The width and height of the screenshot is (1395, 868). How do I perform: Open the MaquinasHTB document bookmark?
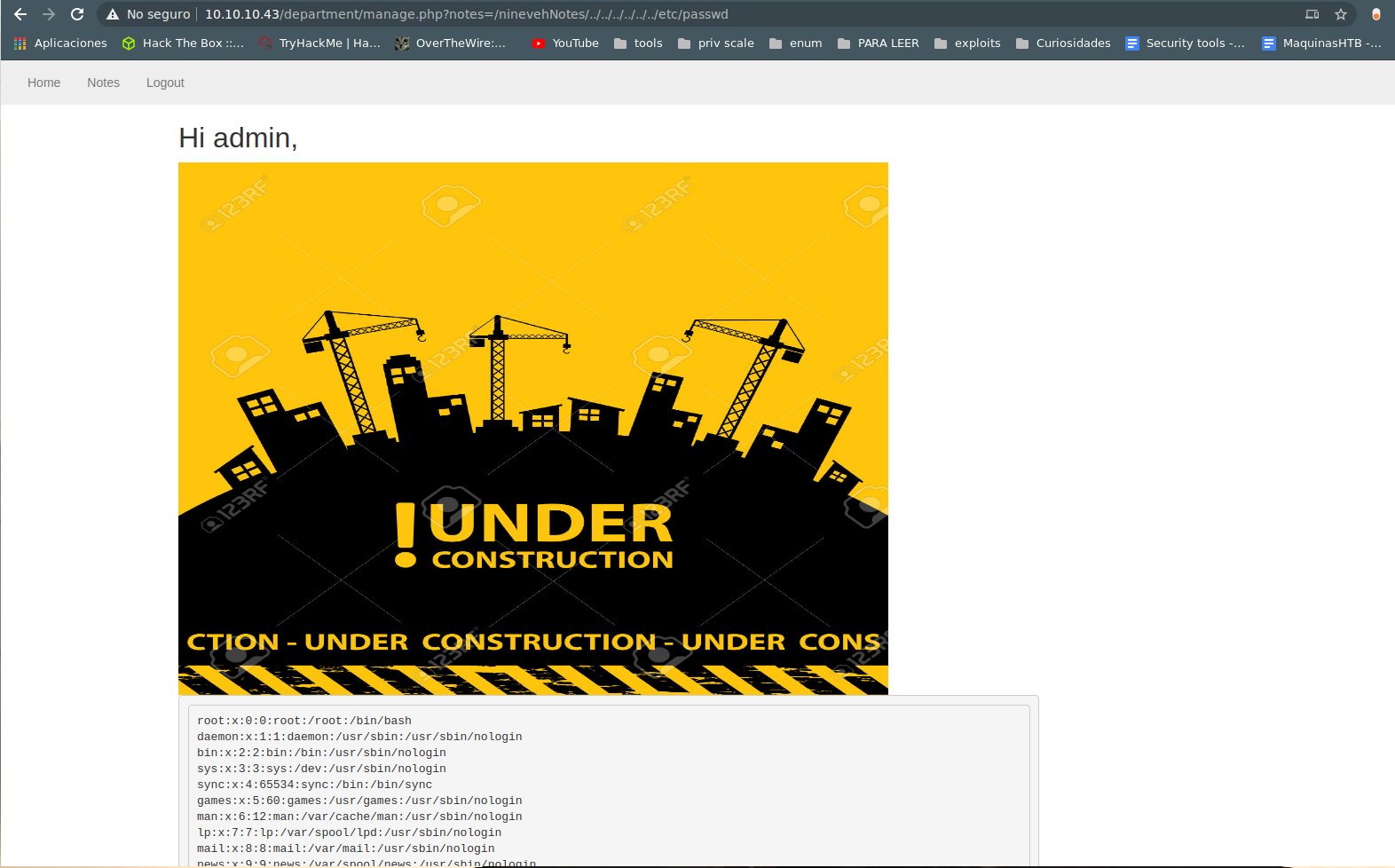click(1321, 43)
